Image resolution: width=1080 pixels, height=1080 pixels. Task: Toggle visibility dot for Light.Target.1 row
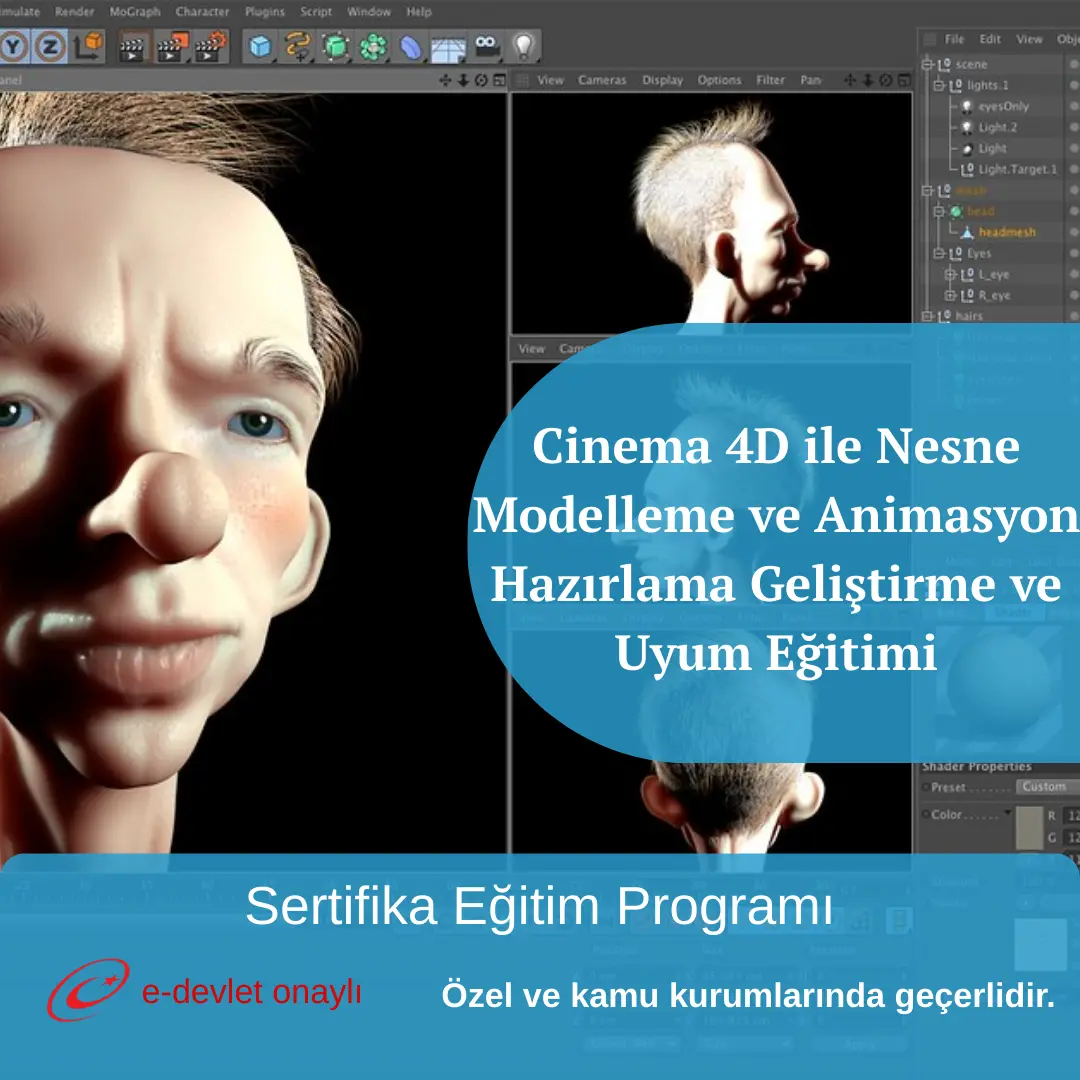coord(1073,169)
